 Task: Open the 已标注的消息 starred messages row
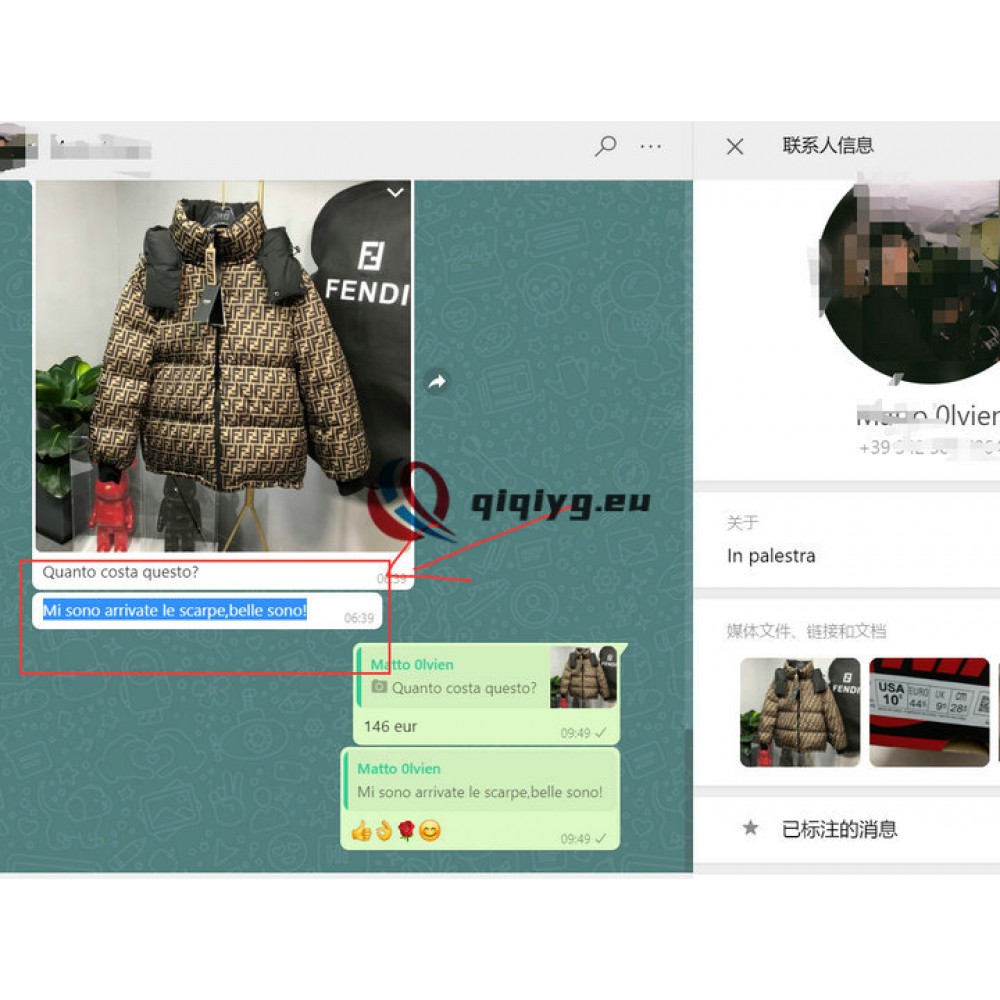click(x=840, y=828)
